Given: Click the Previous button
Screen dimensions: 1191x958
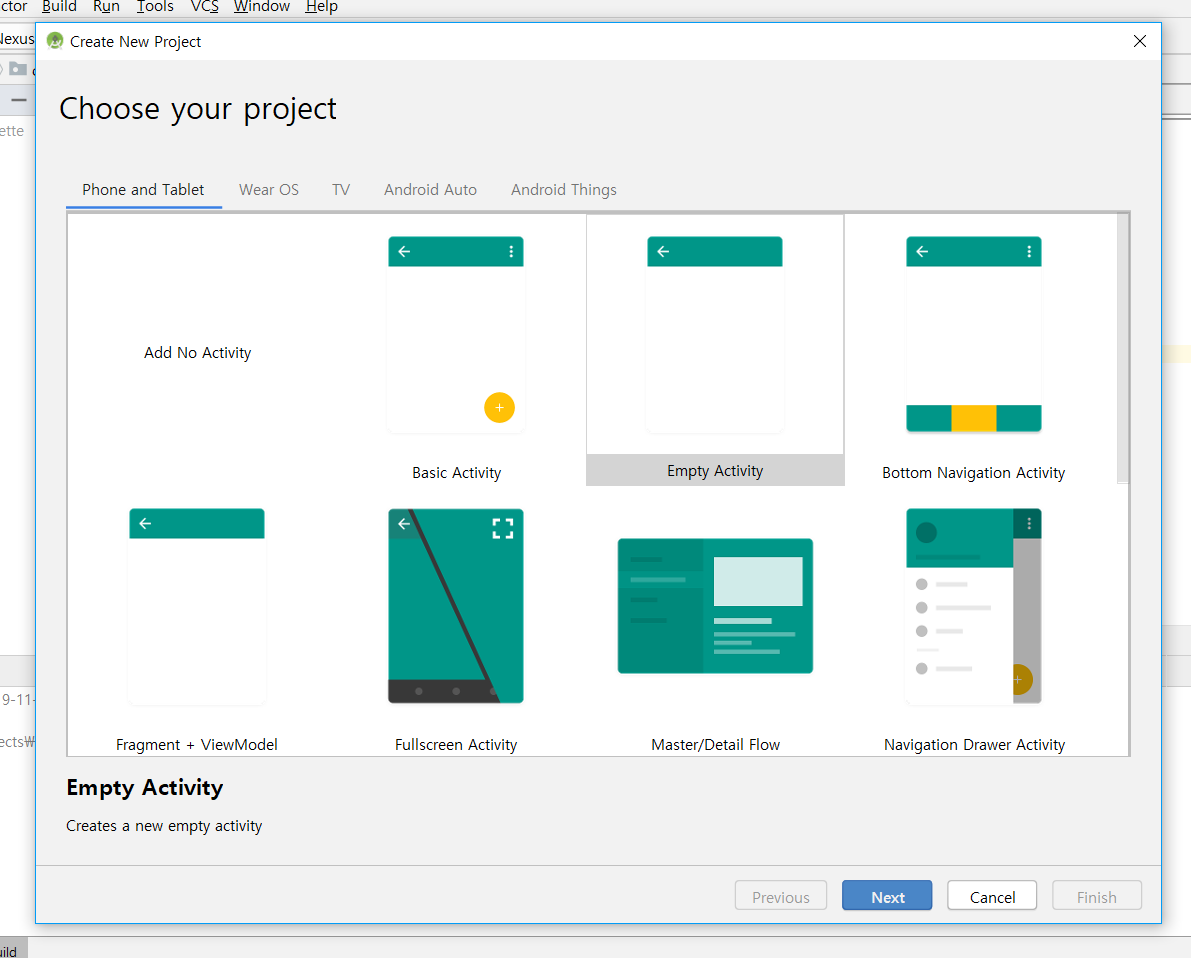Looking at the screenshot, I should (781, 896).
